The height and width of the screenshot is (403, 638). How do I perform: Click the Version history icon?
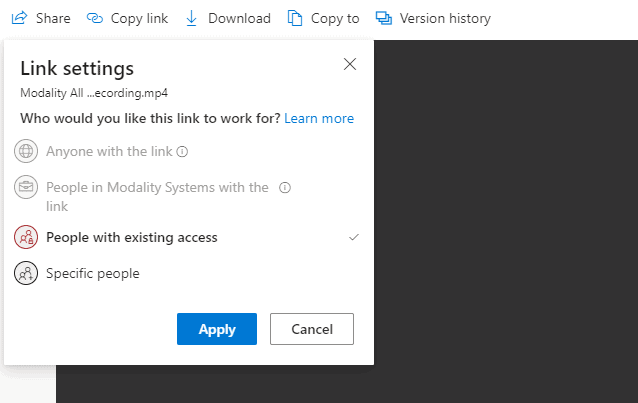383,18
